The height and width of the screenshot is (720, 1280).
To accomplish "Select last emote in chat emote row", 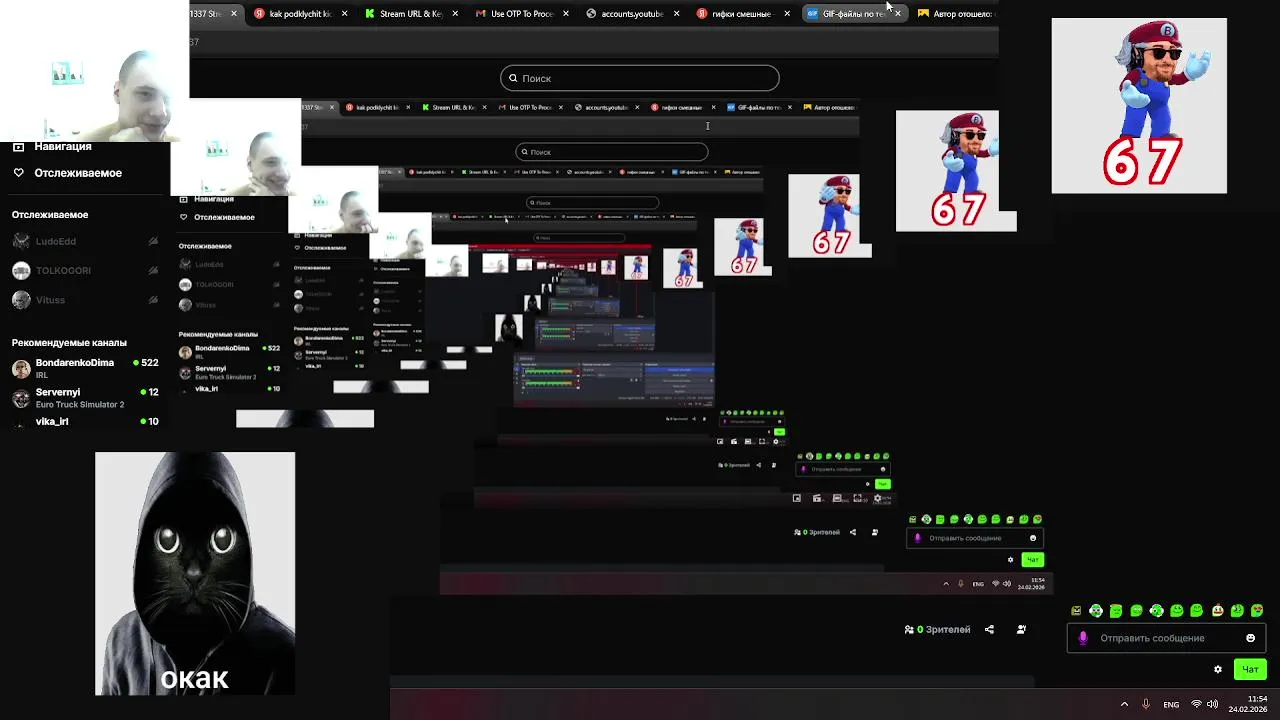I will (1257, 611).
